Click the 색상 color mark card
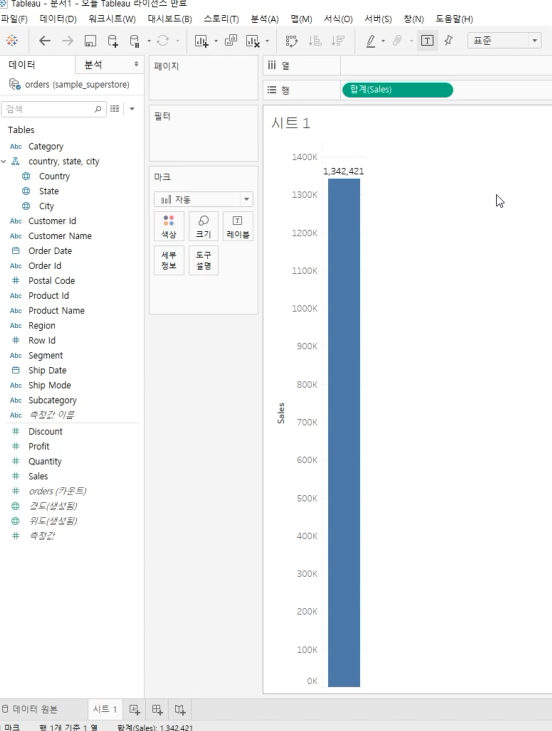Image resolution: width=552 pixels, height=731 pixels. tap(169, 226)
